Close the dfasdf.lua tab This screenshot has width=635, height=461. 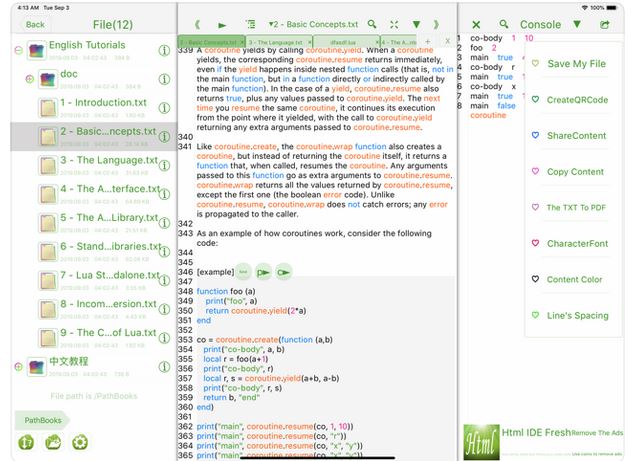(x=377, y=42)
